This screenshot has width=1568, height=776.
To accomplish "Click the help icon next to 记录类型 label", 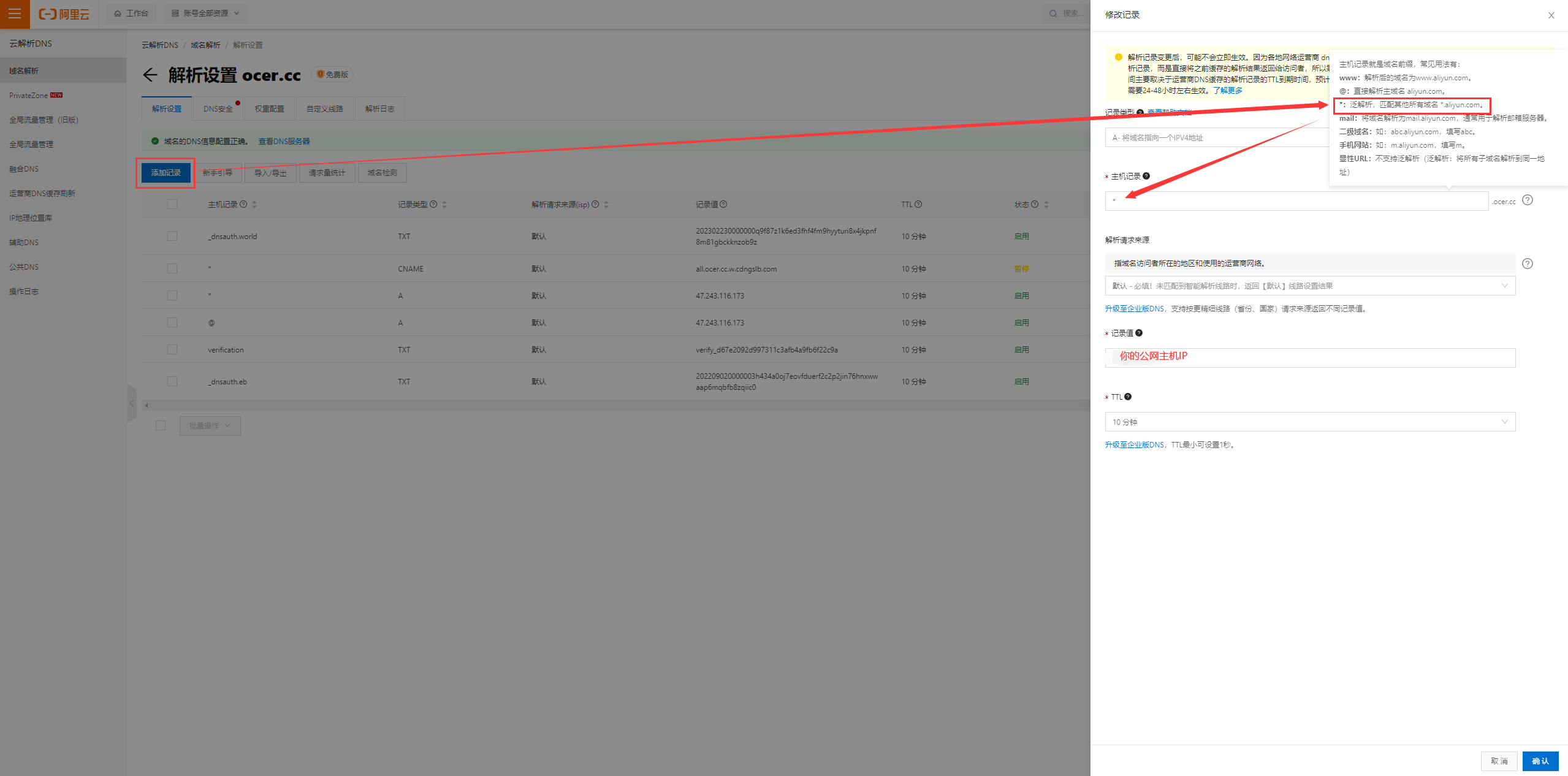I will [x=1140, y=112].
